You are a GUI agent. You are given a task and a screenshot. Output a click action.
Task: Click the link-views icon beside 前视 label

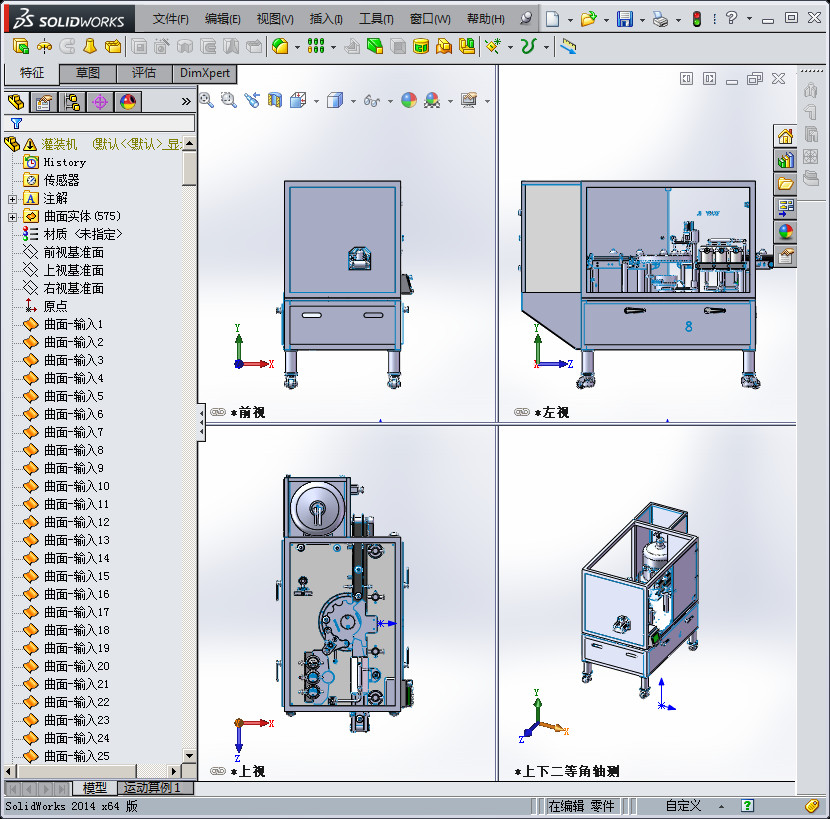coord(218,412)
